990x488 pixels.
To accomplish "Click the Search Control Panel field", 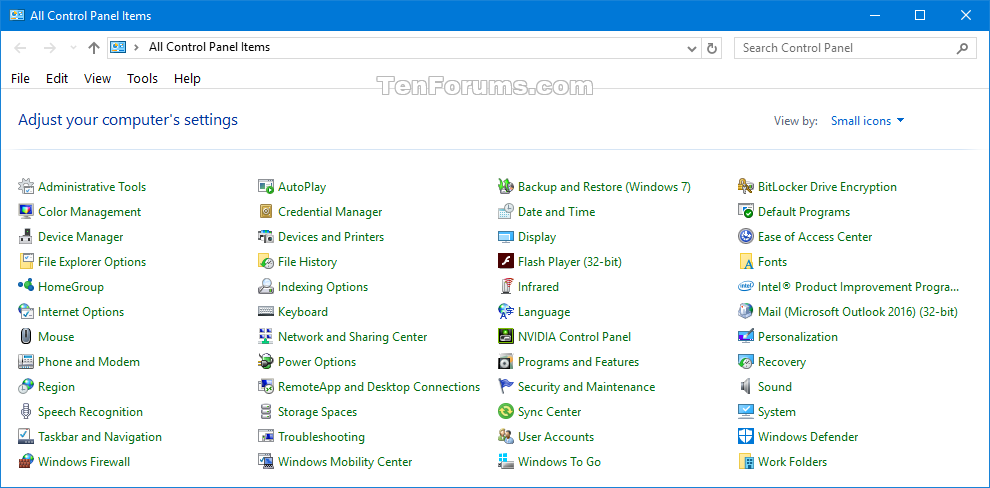I will coord(855,48).
